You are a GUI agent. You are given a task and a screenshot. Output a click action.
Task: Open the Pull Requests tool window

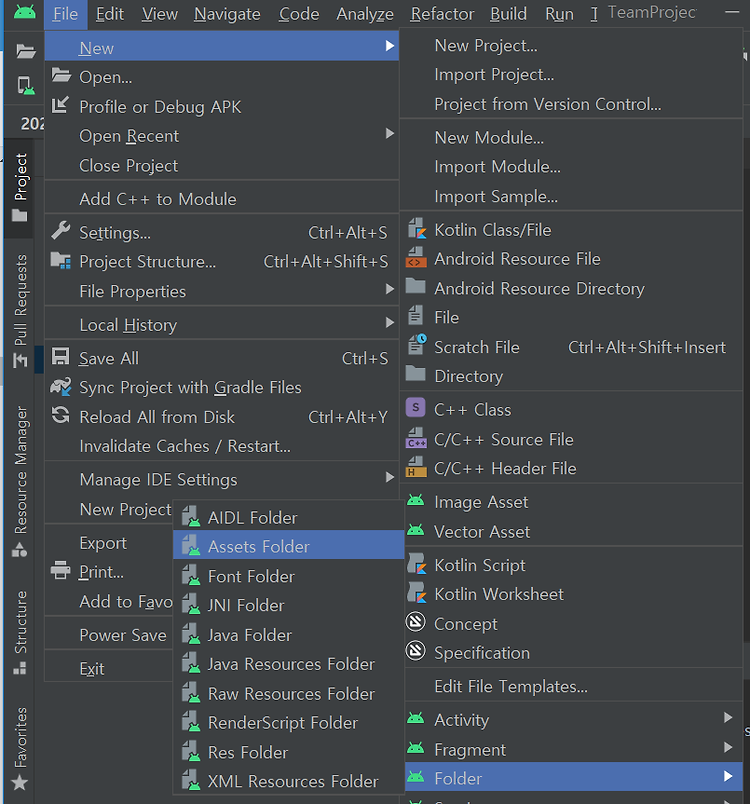pos(21,311)
